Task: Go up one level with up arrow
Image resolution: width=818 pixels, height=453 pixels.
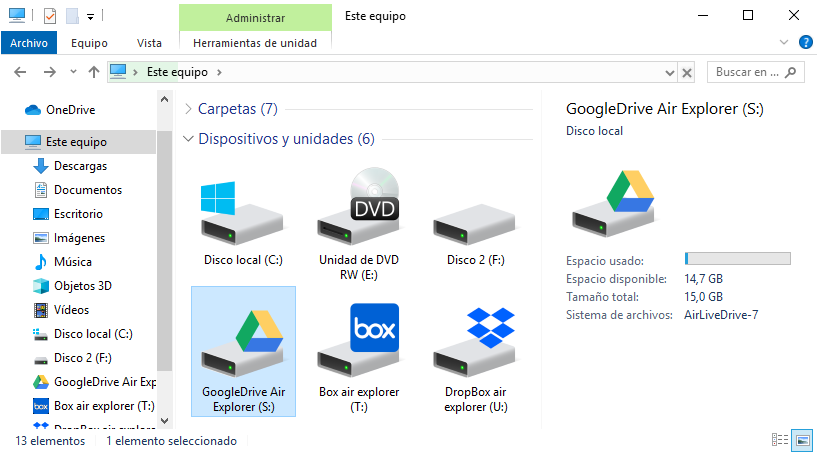Action: (94, 72)
